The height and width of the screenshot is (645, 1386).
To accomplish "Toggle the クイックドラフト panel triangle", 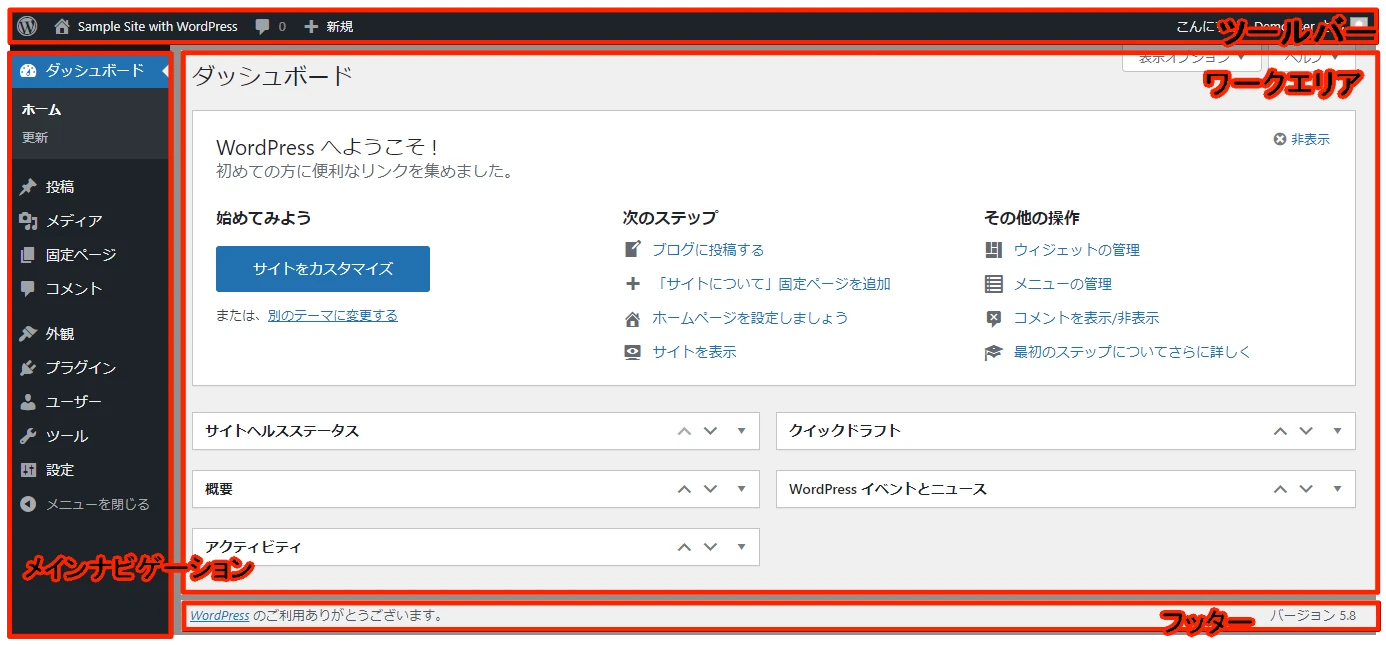I will point(1337,431).
